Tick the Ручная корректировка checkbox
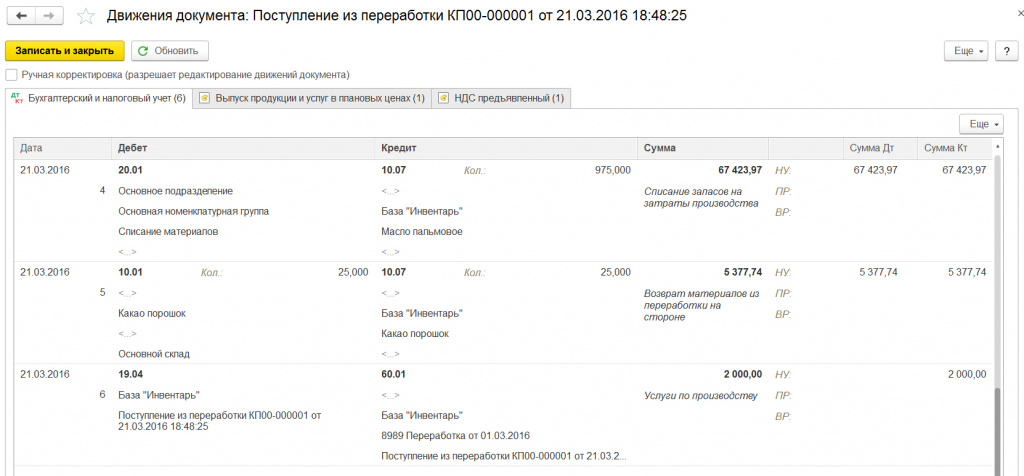 pos(11,75)
